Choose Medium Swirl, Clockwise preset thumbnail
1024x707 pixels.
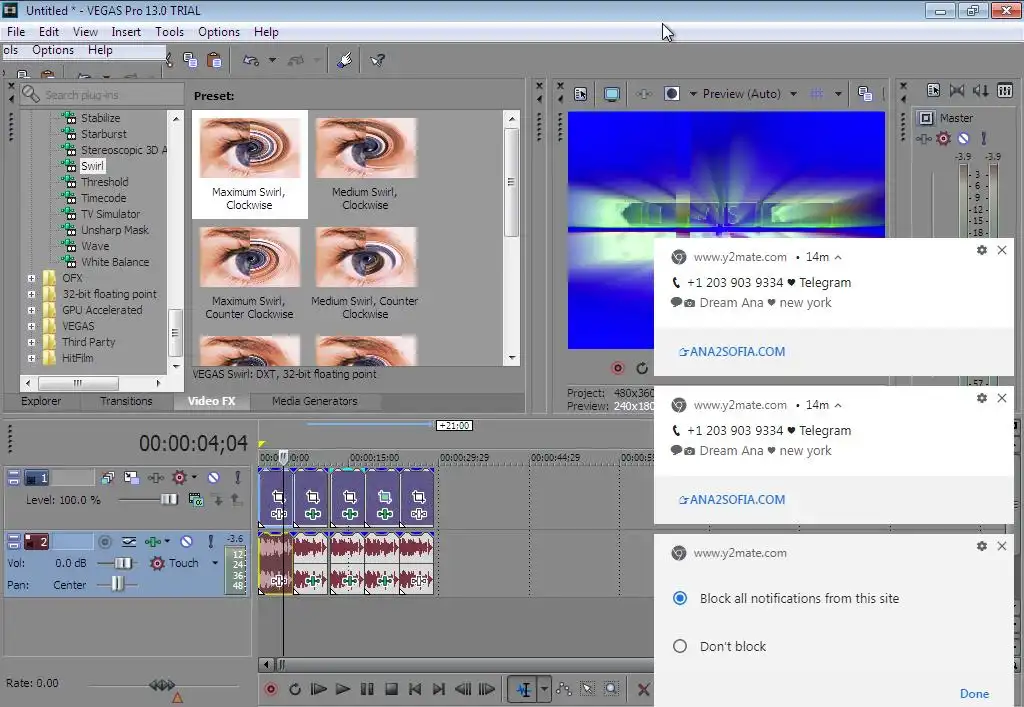366,149
